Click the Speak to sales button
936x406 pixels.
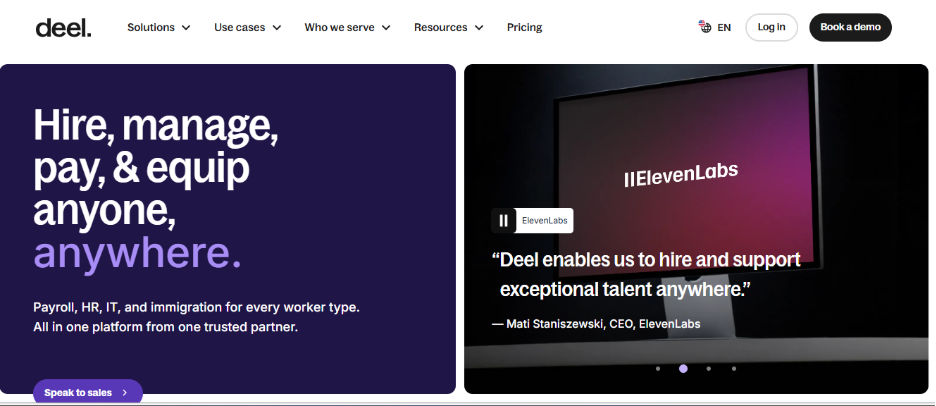[88, 392]
